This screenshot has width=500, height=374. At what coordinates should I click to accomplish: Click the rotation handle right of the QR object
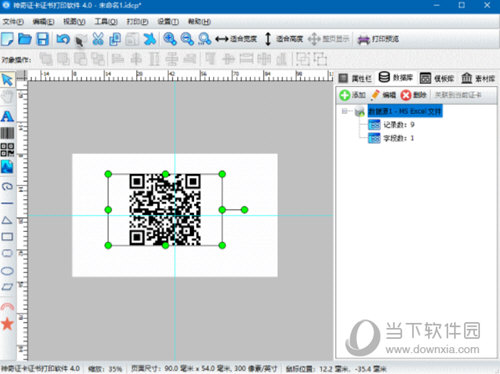244,210
